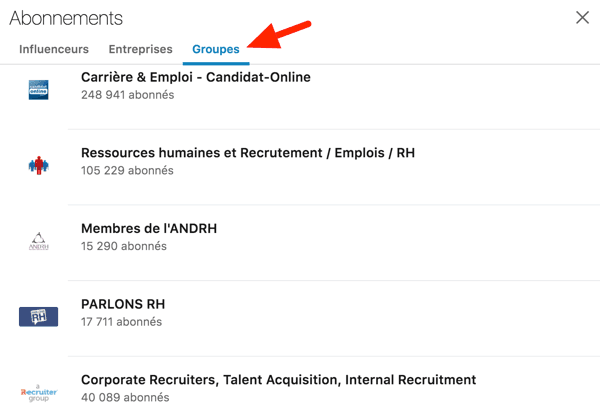Click the 15 290 abonnés count
Viewport: 600px width, 409px height.
pyautogui.click(x=124, y=247)
